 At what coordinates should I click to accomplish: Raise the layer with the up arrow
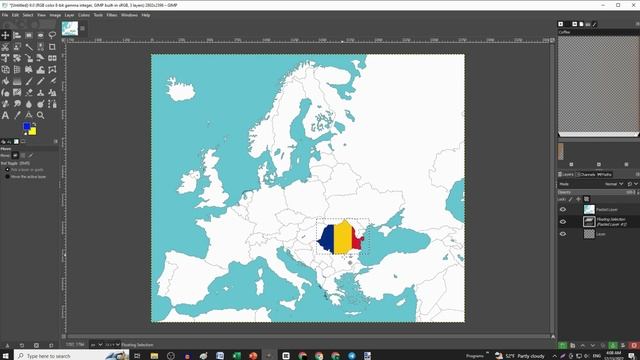(582, 345)
